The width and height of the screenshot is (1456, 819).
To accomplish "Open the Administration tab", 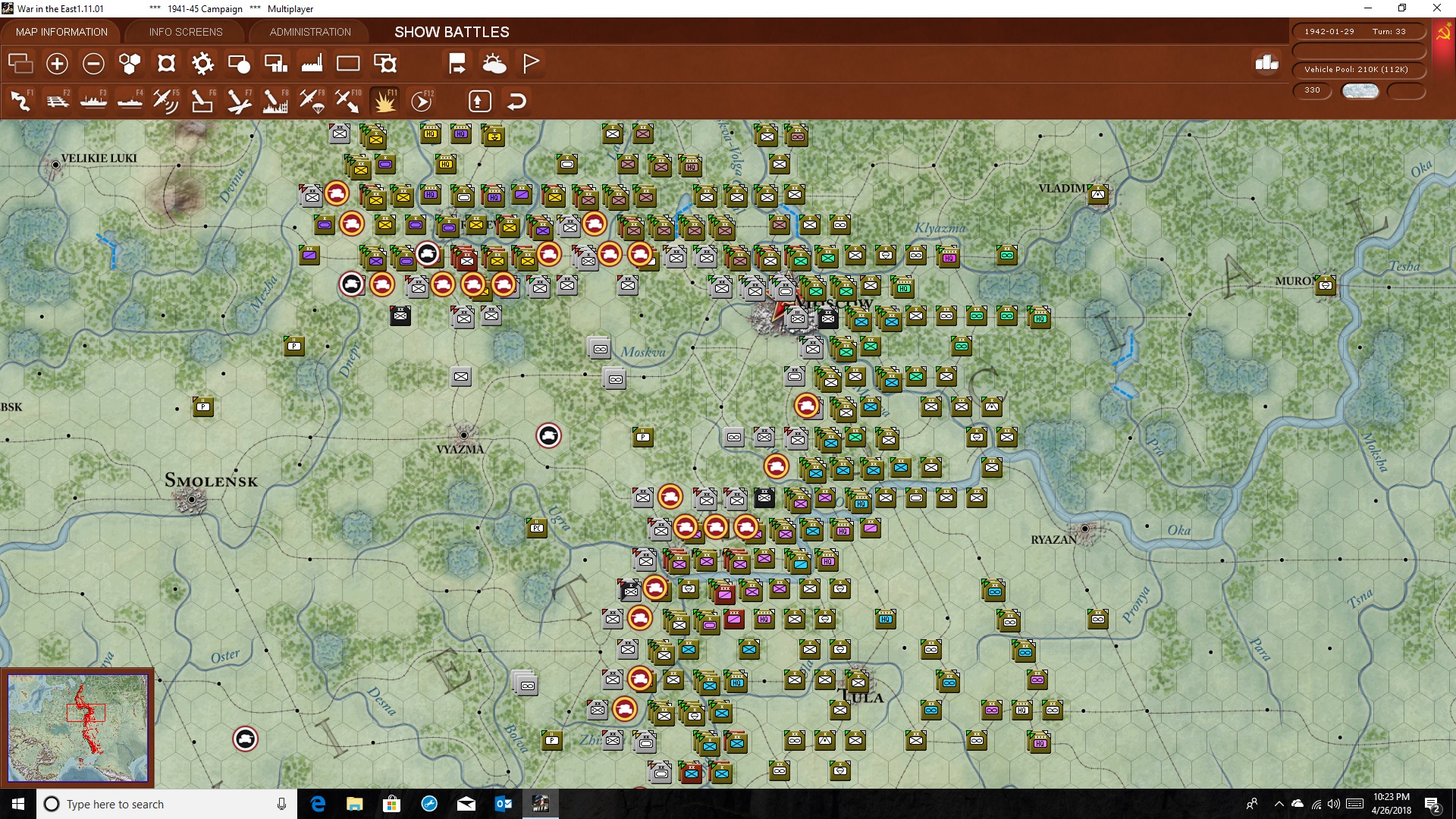I will (310, 32).
